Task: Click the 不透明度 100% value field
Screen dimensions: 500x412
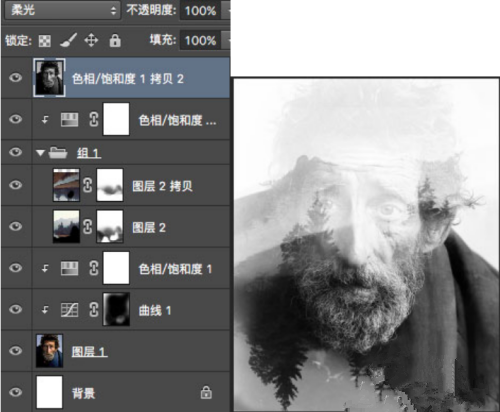Action: [x=200, y=10]
